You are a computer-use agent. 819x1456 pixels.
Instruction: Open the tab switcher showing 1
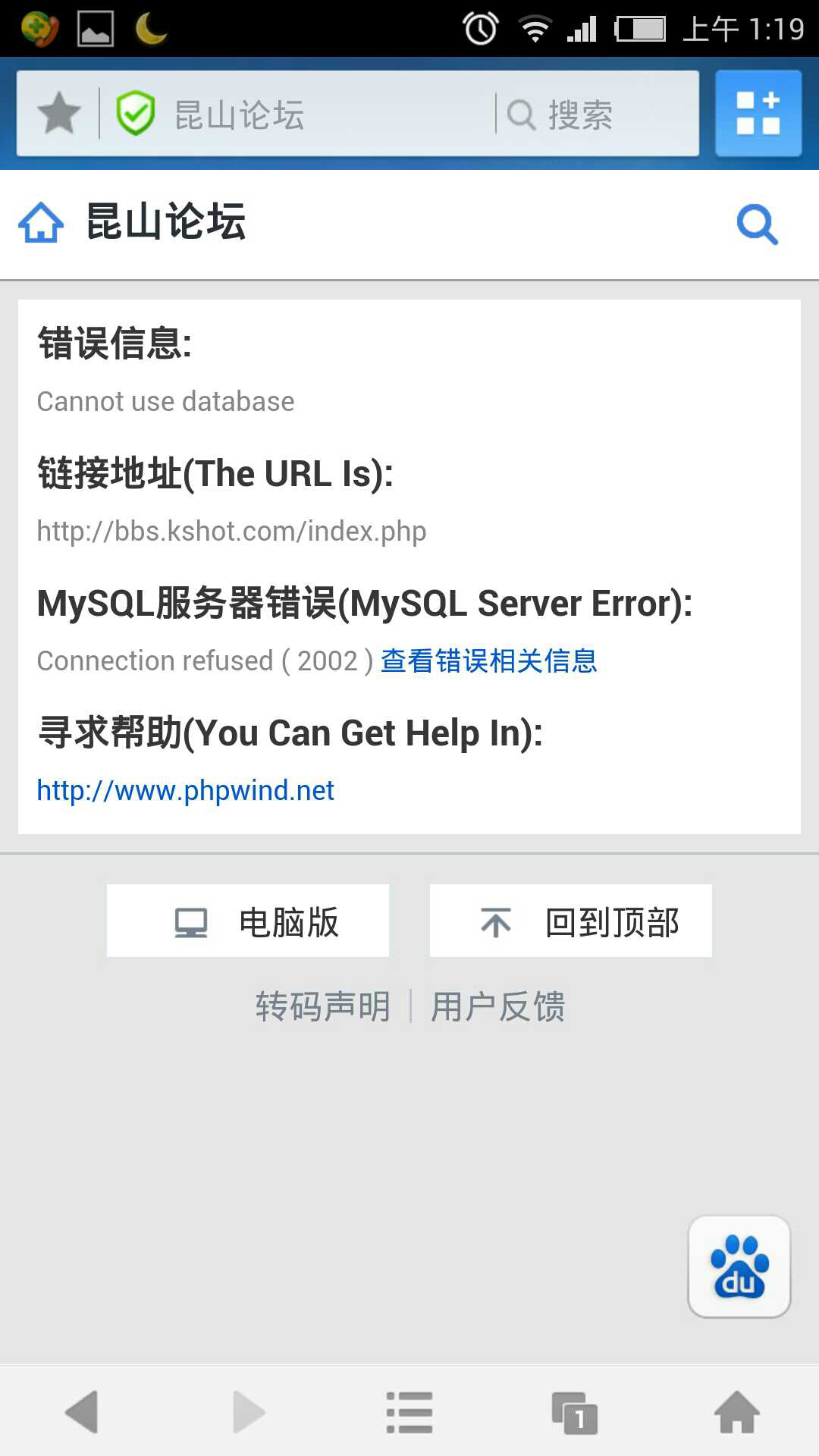tap(575, 1414)
